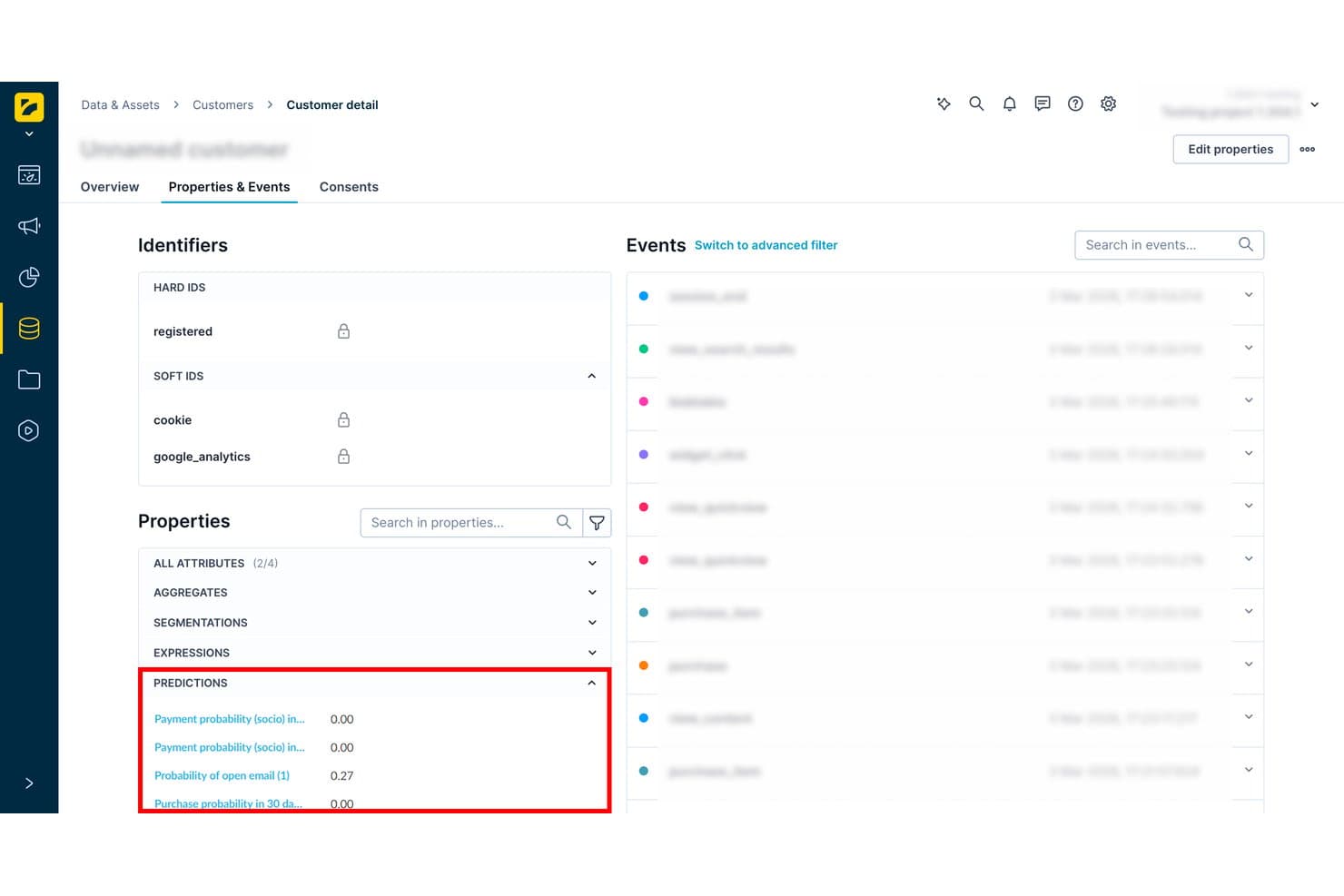Open global search magnifier in the header
1344x896 pixels.
pos(976,104)
